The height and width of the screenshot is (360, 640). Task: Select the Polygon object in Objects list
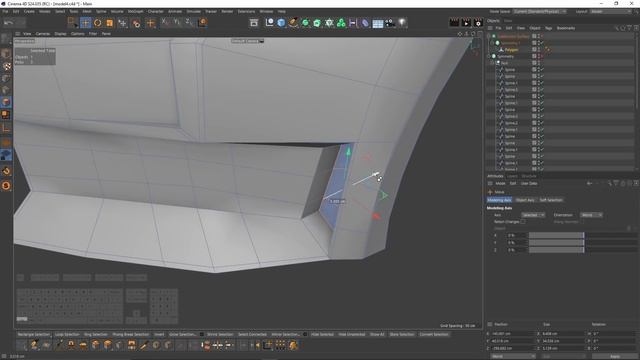(x=511, y=50)
